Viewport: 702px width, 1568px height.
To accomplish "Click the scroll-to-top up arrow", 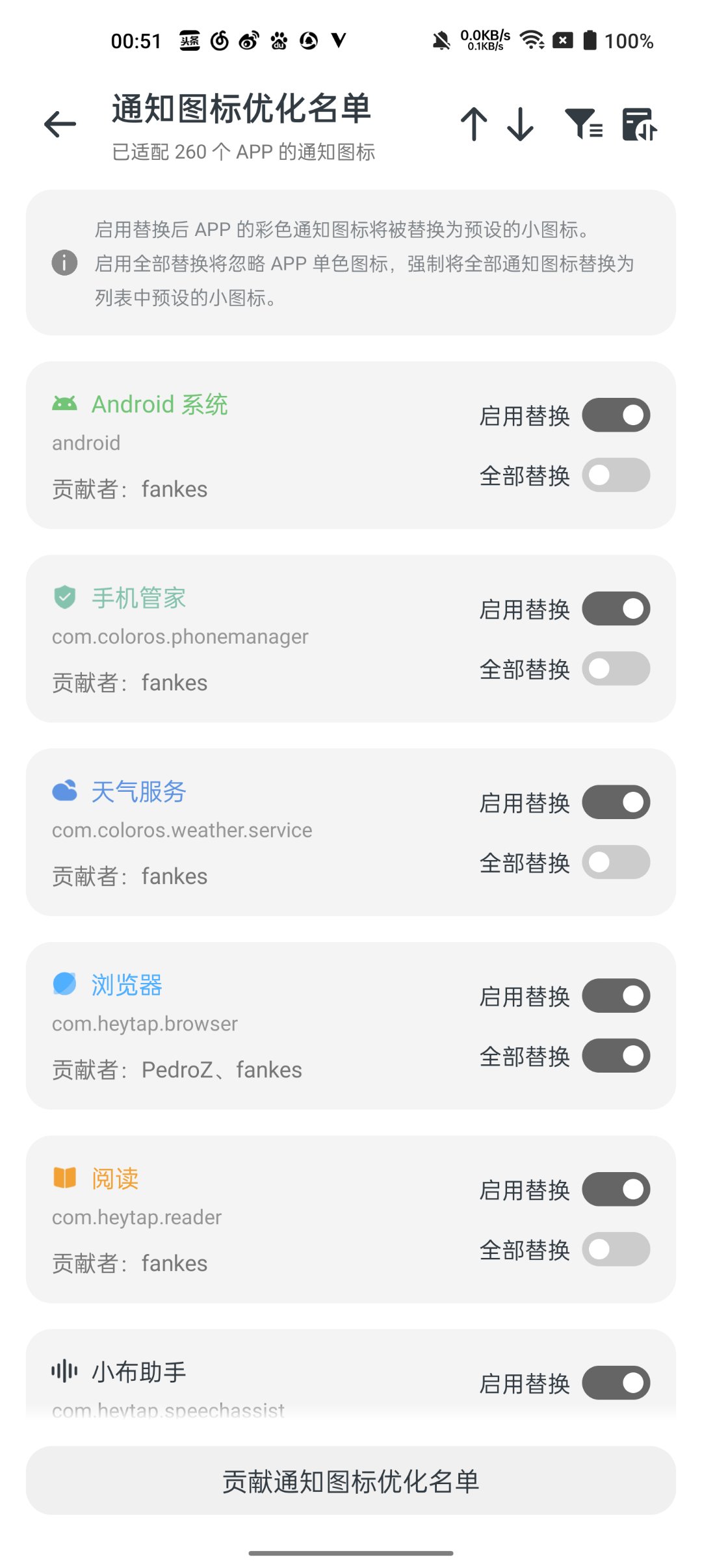I will pos(474,124).
